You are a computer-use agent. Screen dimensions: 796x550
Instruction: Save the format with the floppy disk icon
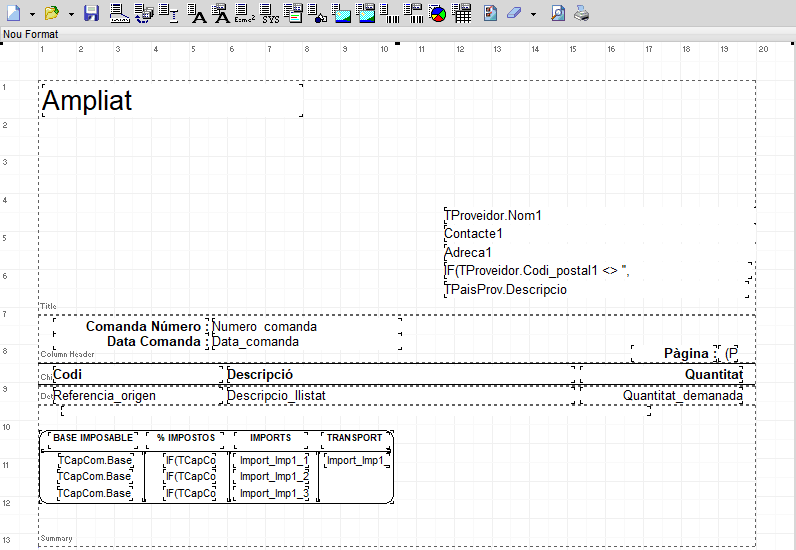(91, 13)
